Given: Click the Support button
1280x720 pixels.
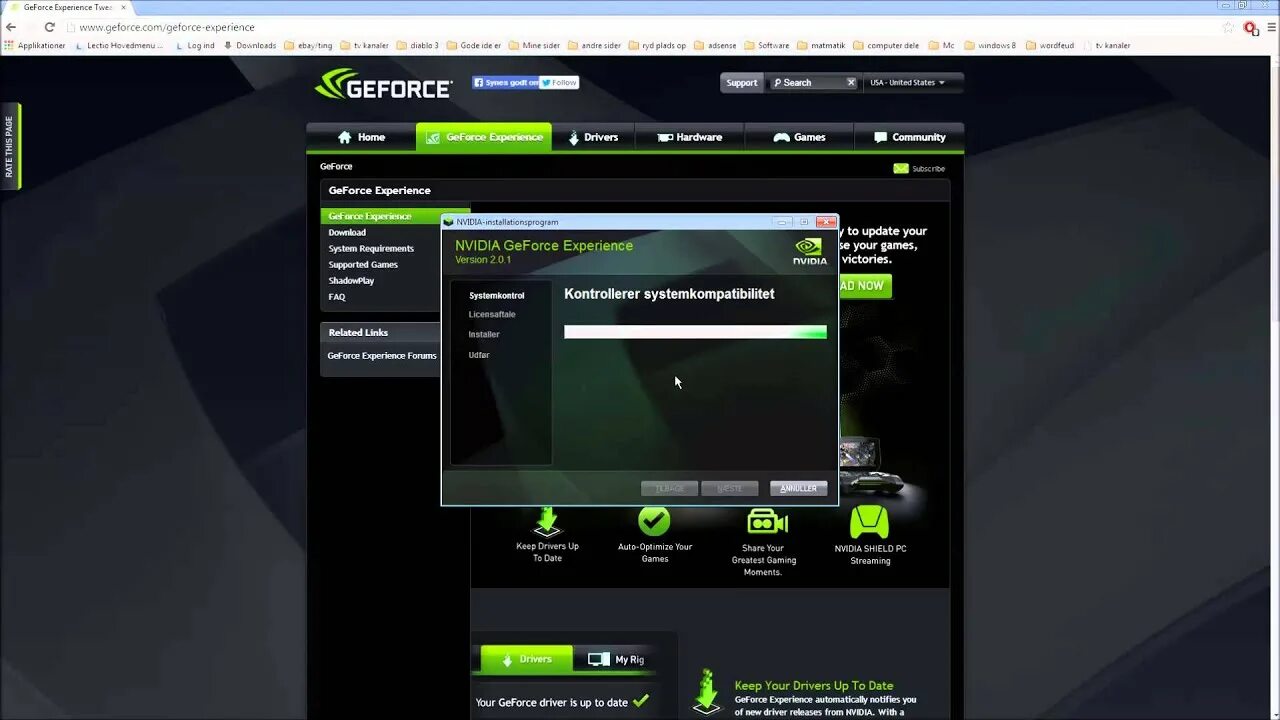Looking at the screenshot, I should coord(741,83).
